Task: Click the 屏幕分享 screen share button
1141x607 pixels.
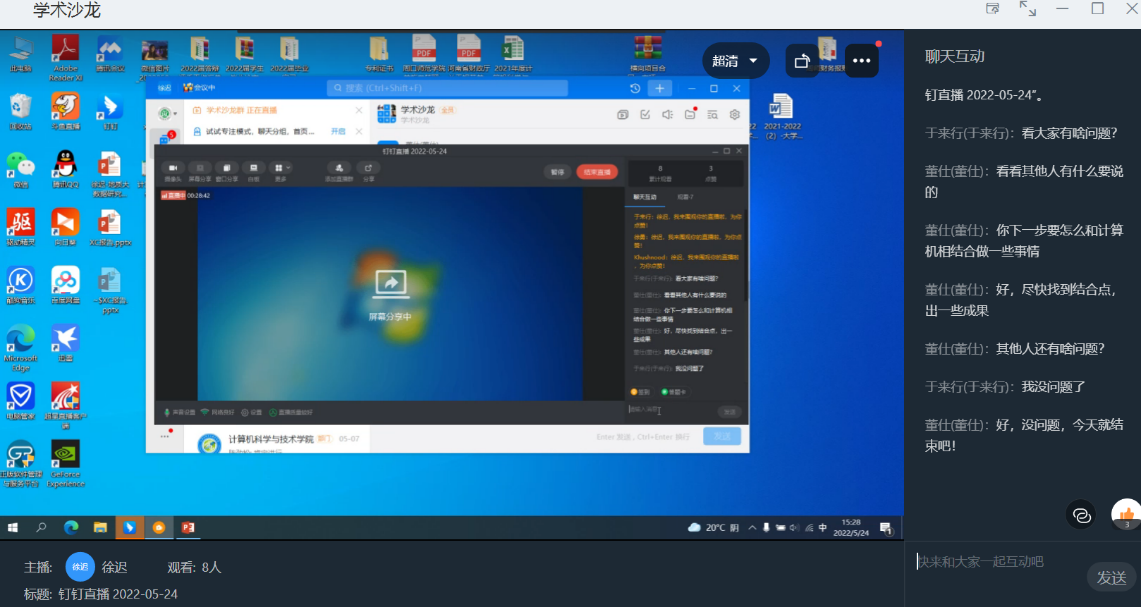Action: click(199, 172)
